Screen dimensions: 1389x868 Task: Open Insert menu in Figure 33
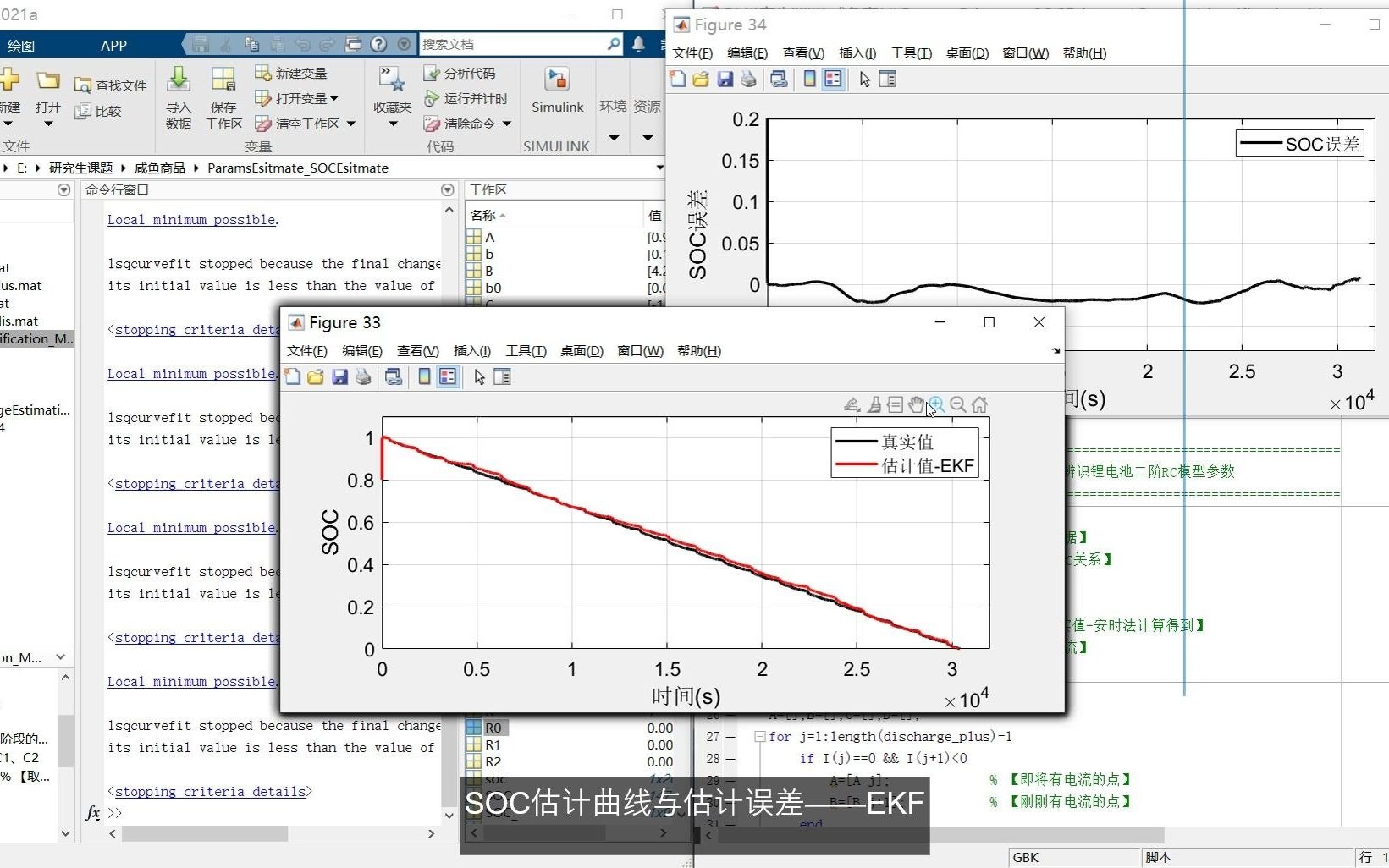click(471, 350)
